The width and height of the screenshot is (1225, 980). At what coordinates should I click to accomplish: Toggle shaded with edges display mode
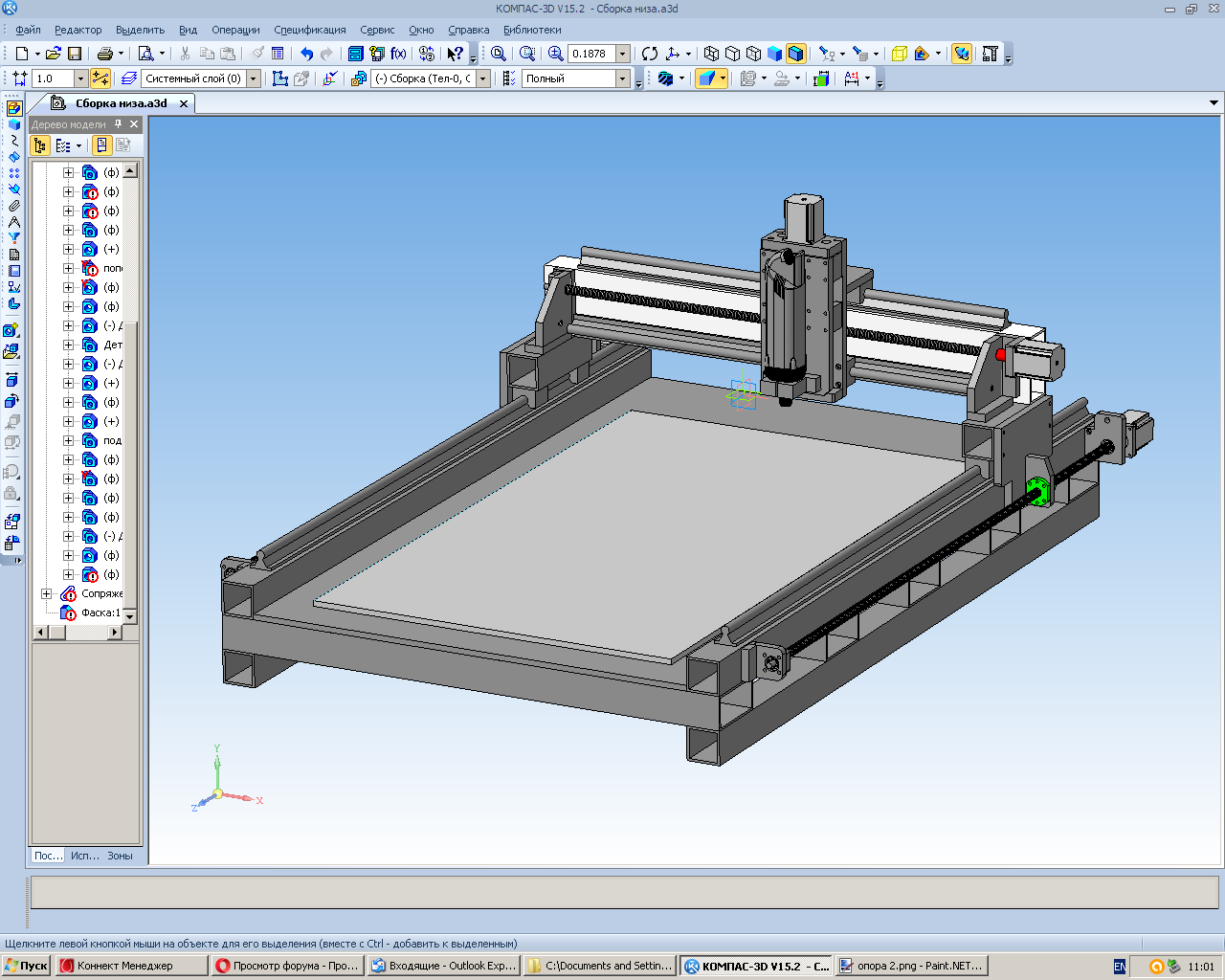[x=795, y=54]
